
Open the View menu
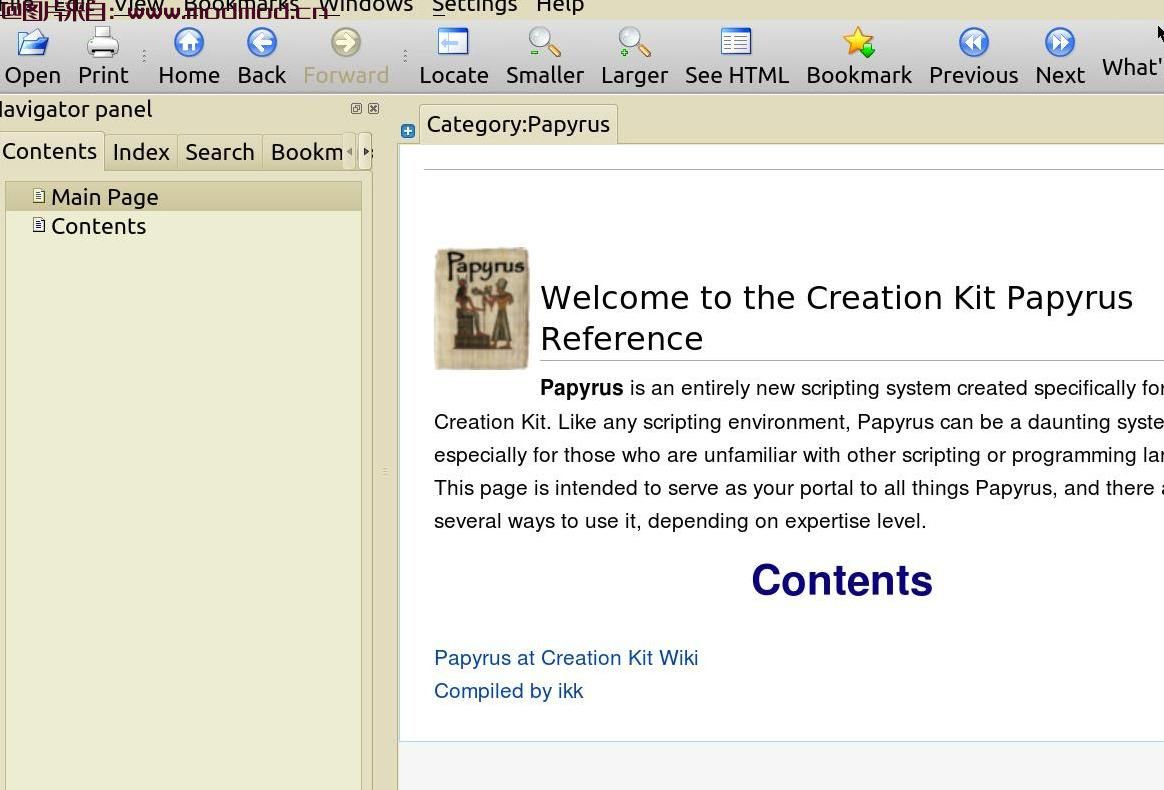click(138, 6)
